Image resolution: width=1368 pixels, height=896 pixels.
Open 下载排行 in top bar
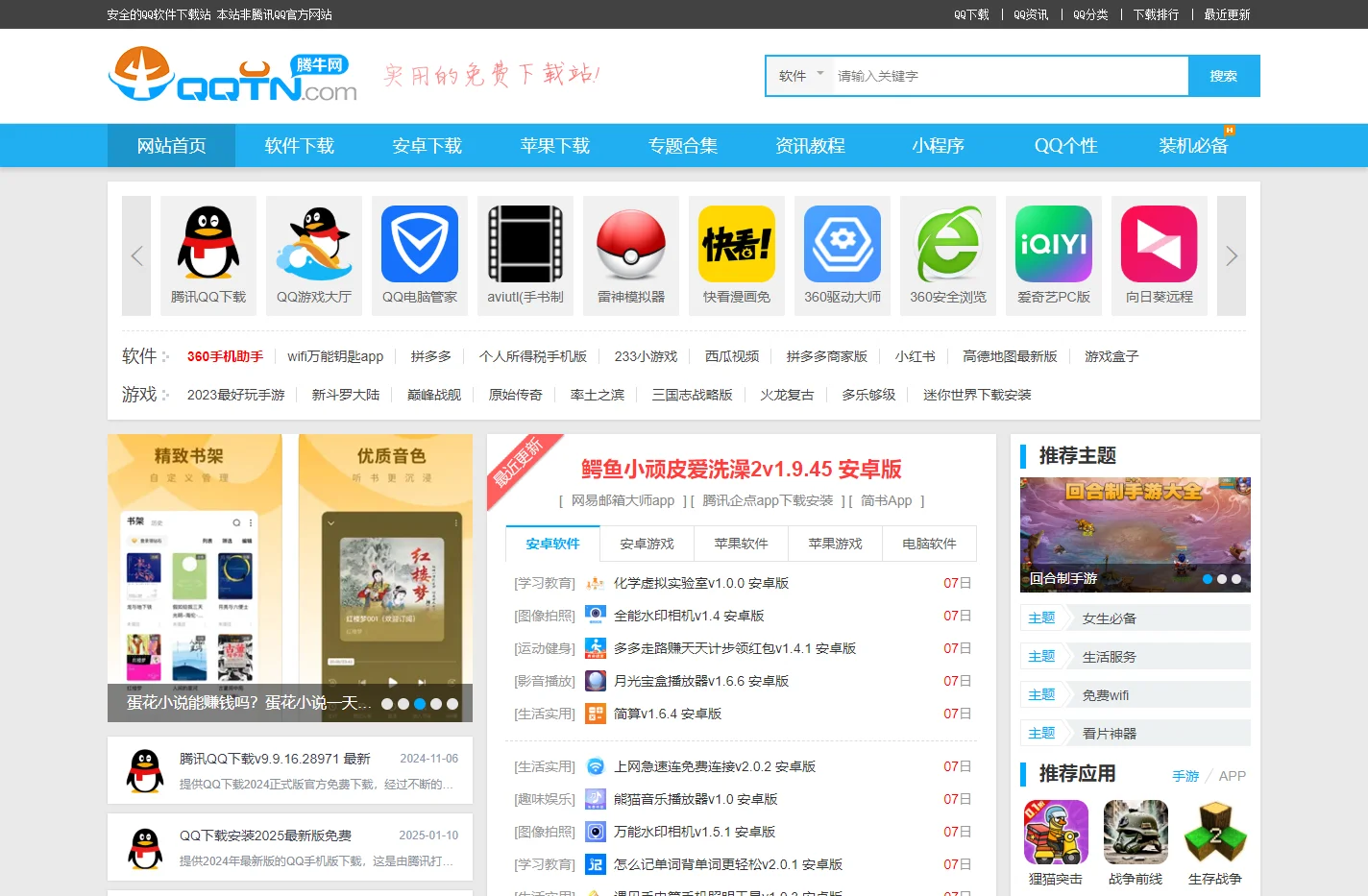pyautogui.click(x=1156, y=14)
